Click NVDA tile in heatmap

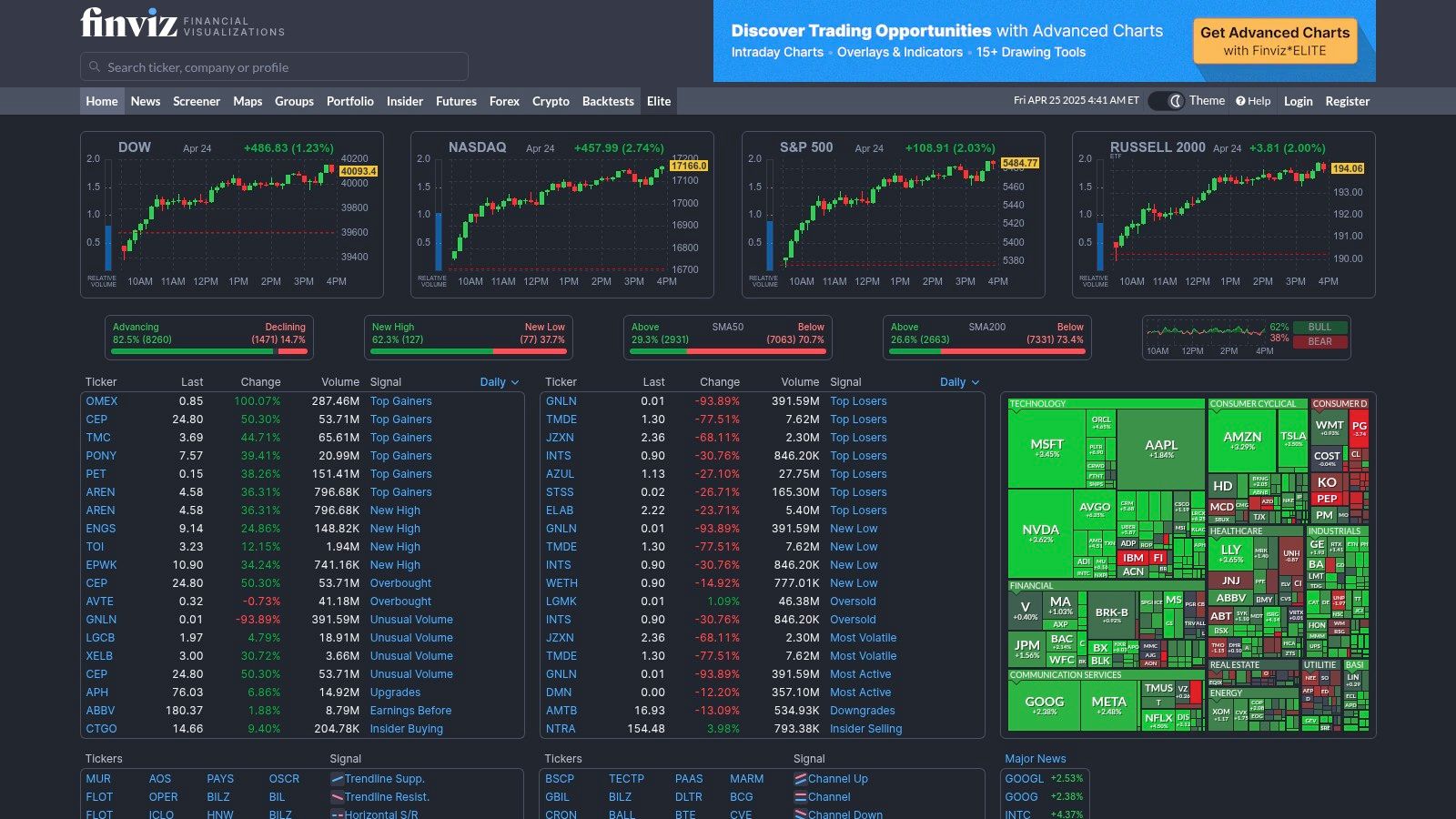point(1041,532)
